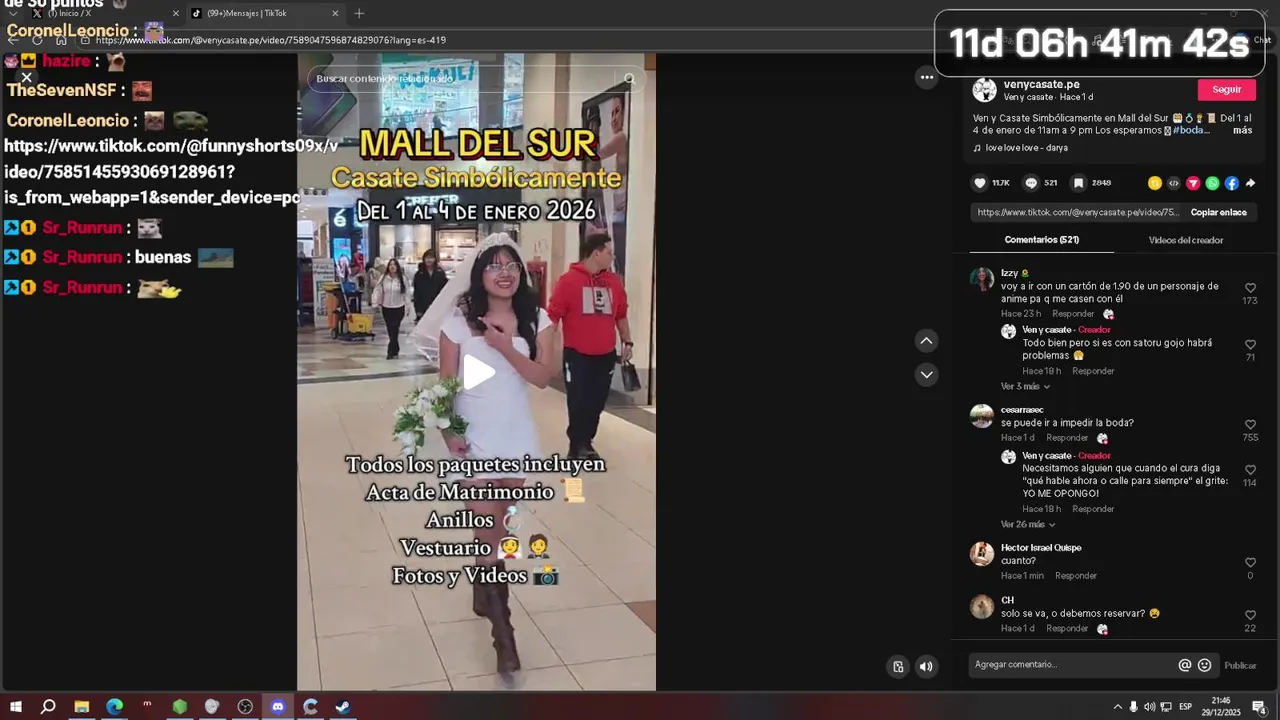Open the green cube app on taskbar
Viewport: 1280px width, 720px height.
click(x=179, y=707)
